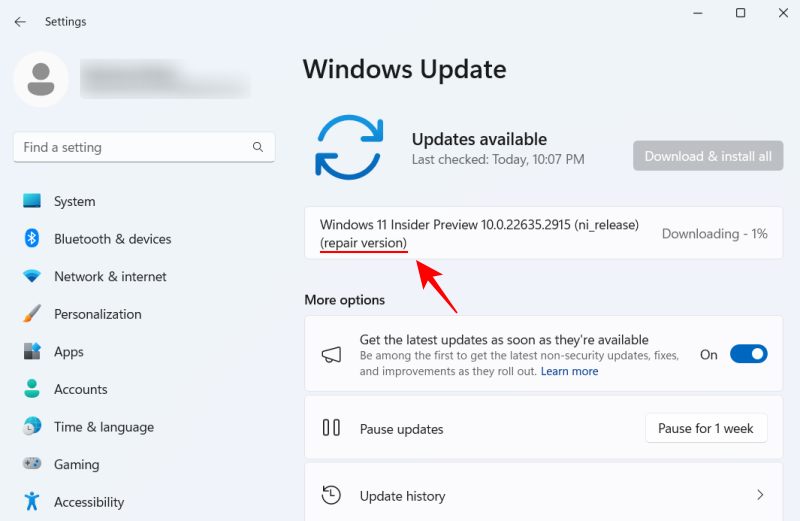Open Accessibility settings
This screenshot has width=800, height=521.
tap(89, 502)
